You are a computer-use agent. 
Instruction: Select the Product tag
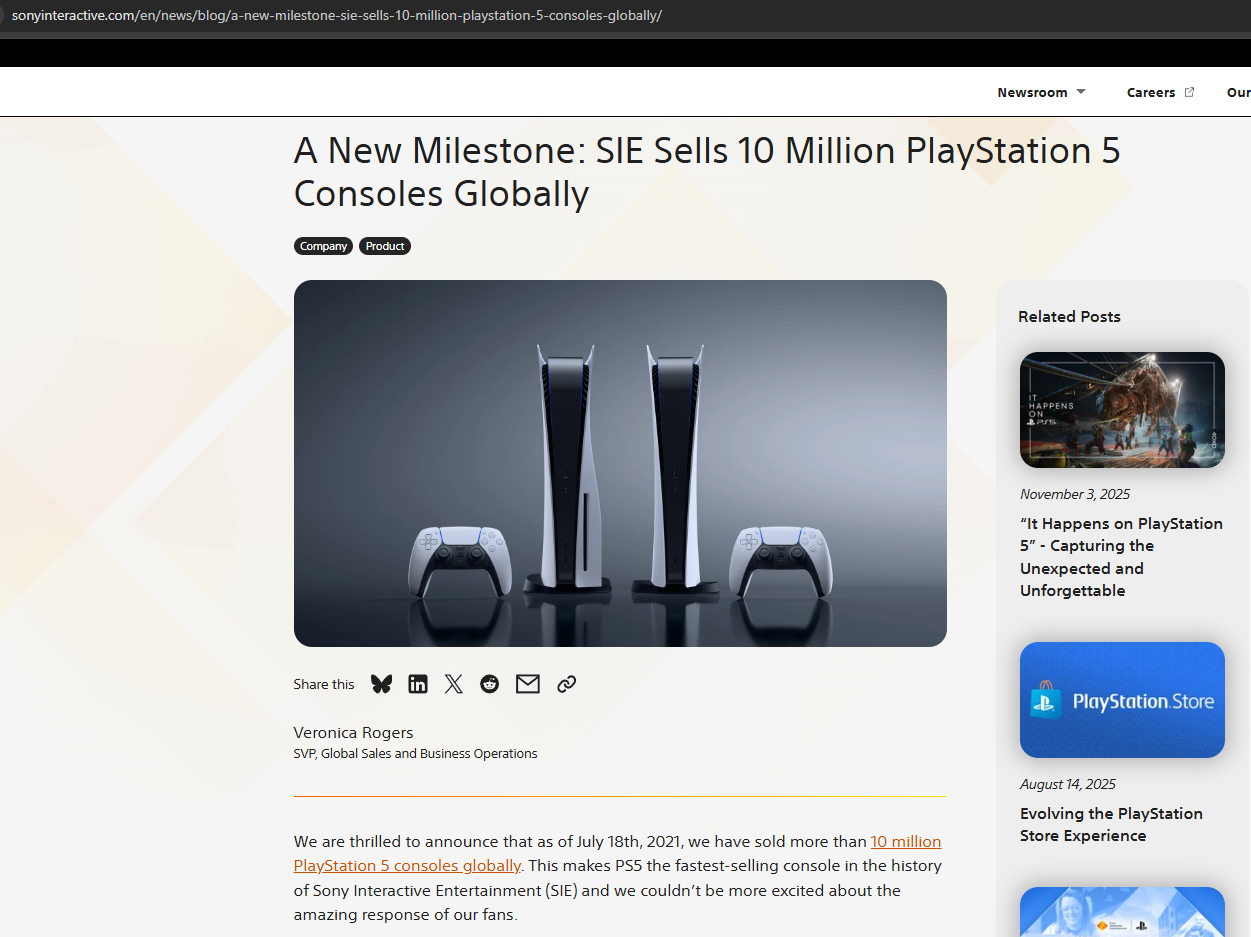point(385,246)
